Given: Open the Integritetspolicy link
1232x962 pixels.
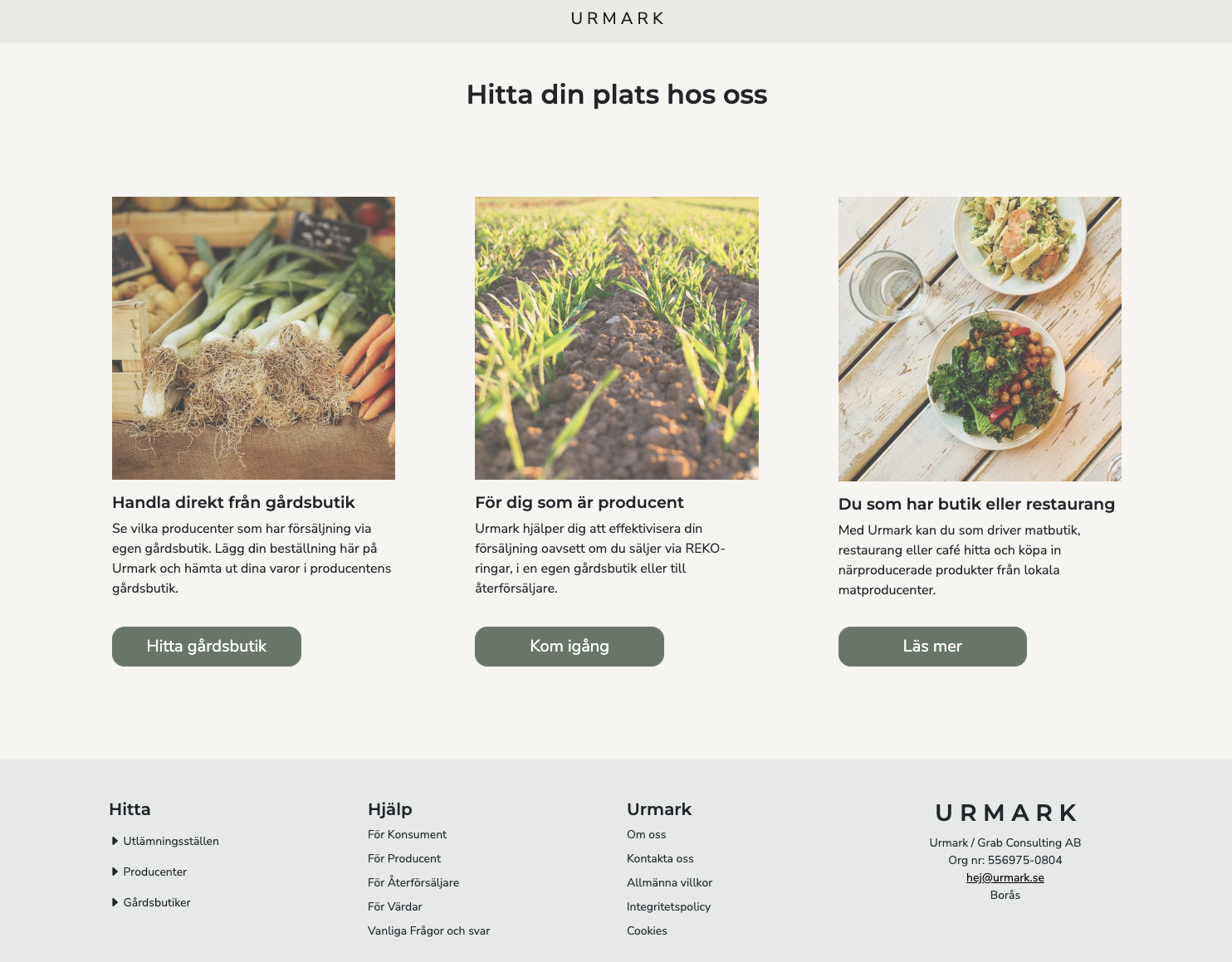Looking at the screenshot, I should tap(668, 906).
